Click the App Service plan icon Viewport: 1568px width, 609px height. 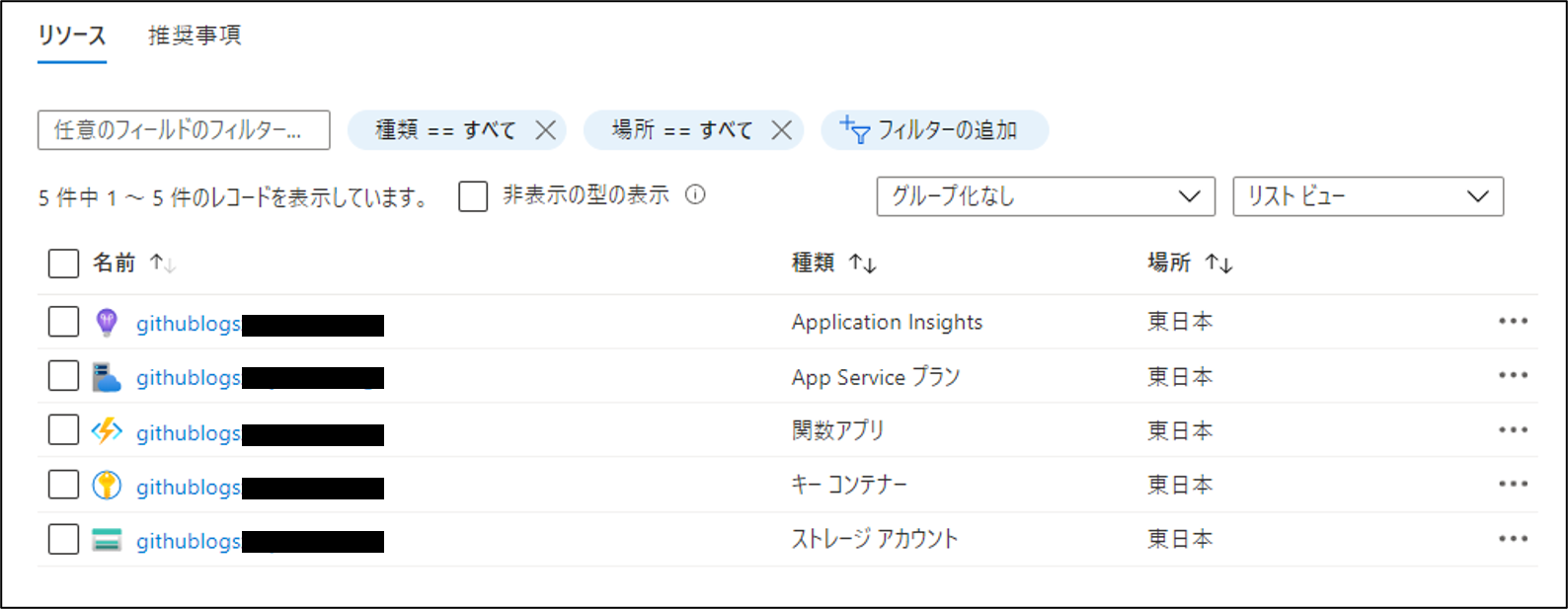[107, 377]
